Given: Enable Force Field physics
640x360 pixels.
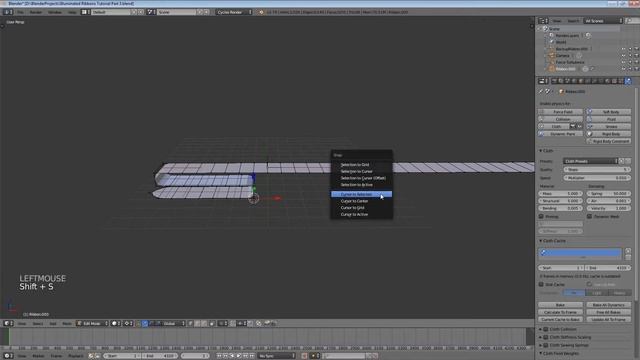Looking at the screenshot, I should 561,112.
